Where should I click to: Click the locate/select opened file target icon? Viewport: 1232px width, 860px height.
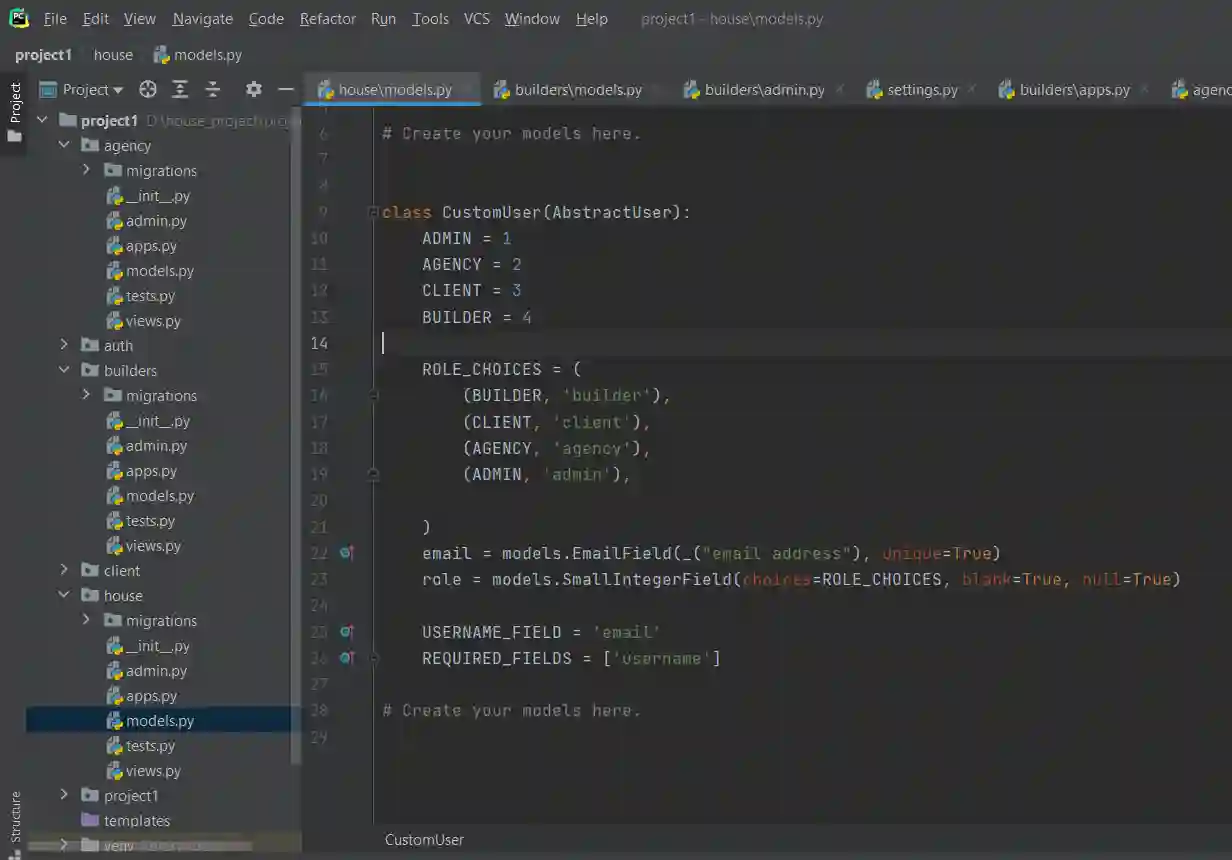[148, 89]
